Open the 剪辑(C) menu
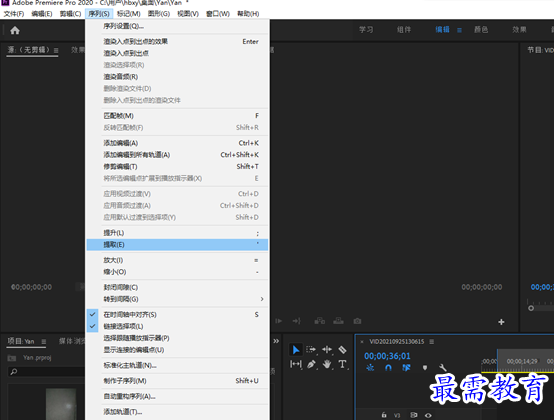The image size is (554, 420). coord(70,14)
